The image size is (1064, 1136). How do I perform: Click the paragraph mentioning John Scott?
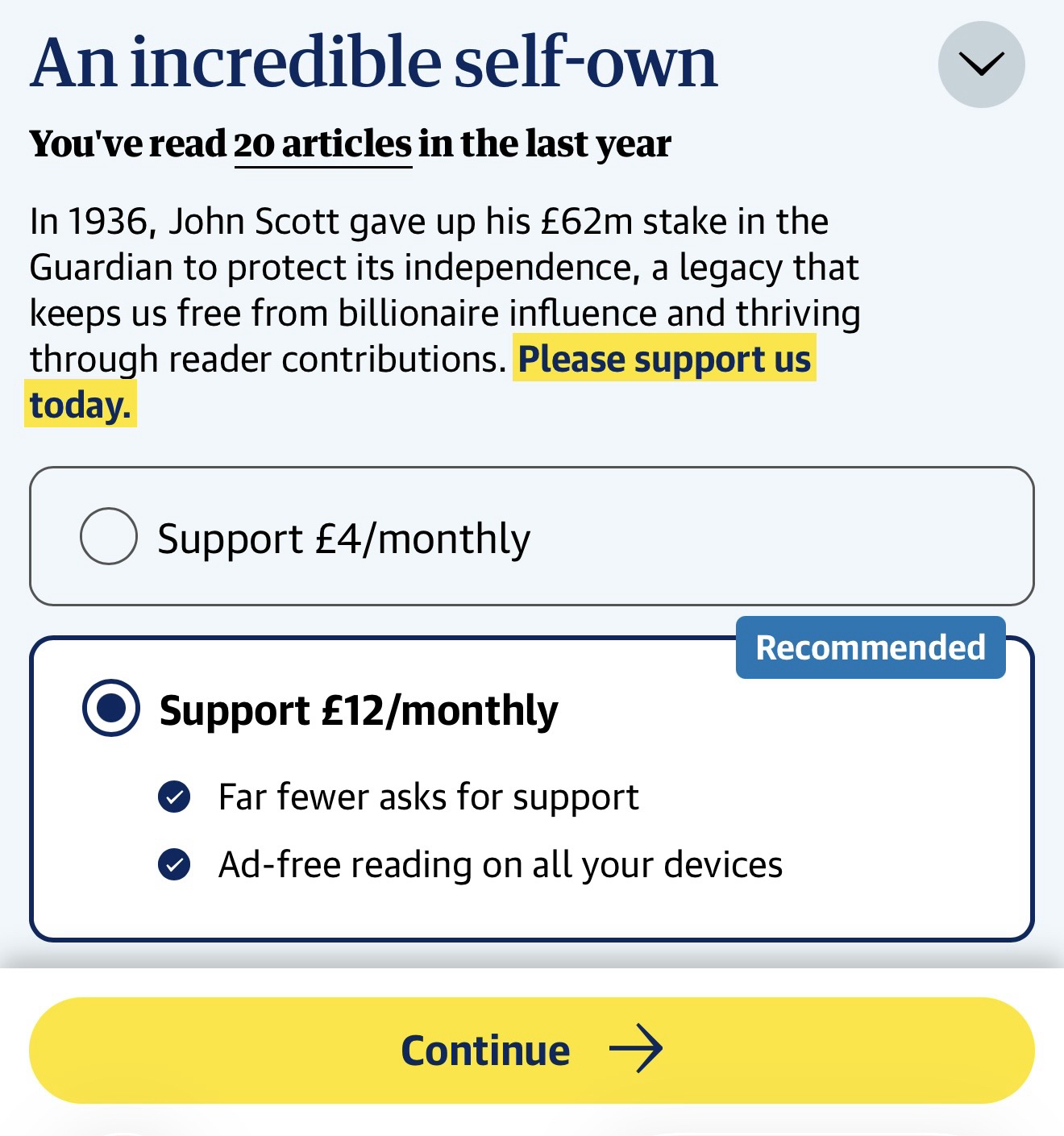click(x=443, y=290)
